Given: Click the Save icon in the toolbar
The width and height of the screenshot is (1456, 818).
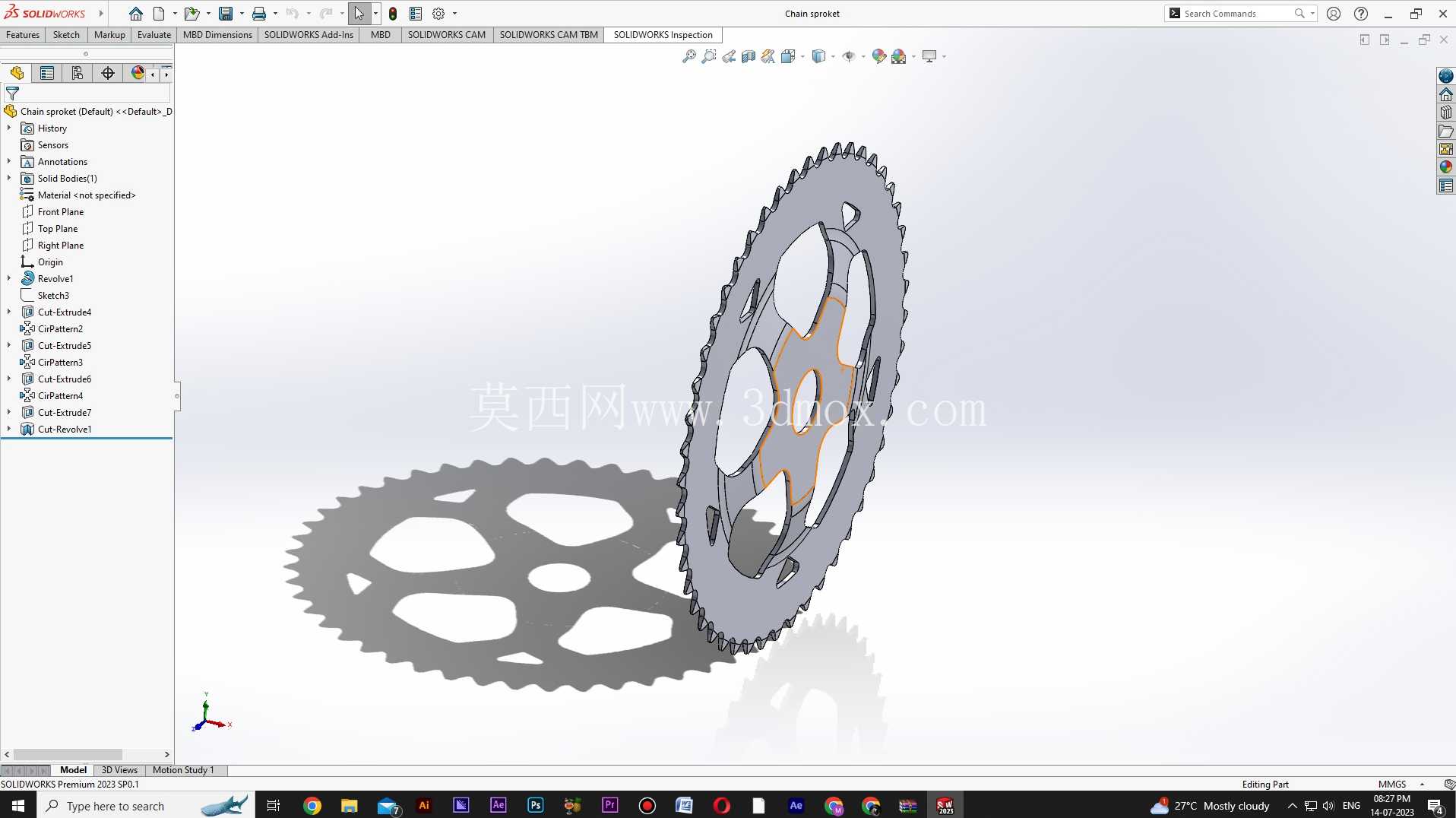Looking at the screenshot, I should pyautogui.click(x=226, y=14).
